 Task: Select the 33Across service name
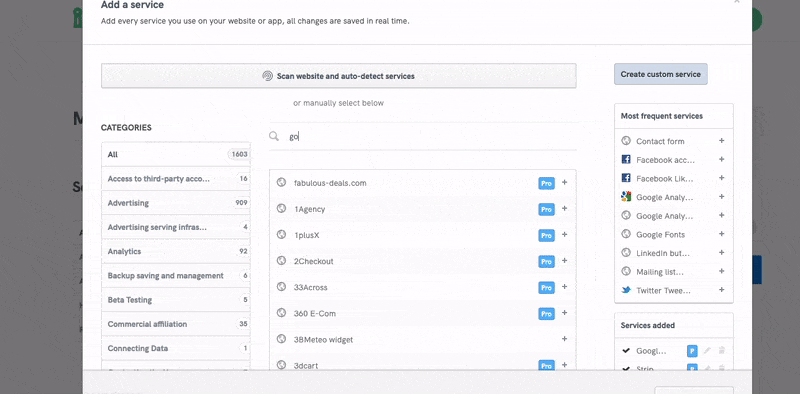(x=310, y=287)
